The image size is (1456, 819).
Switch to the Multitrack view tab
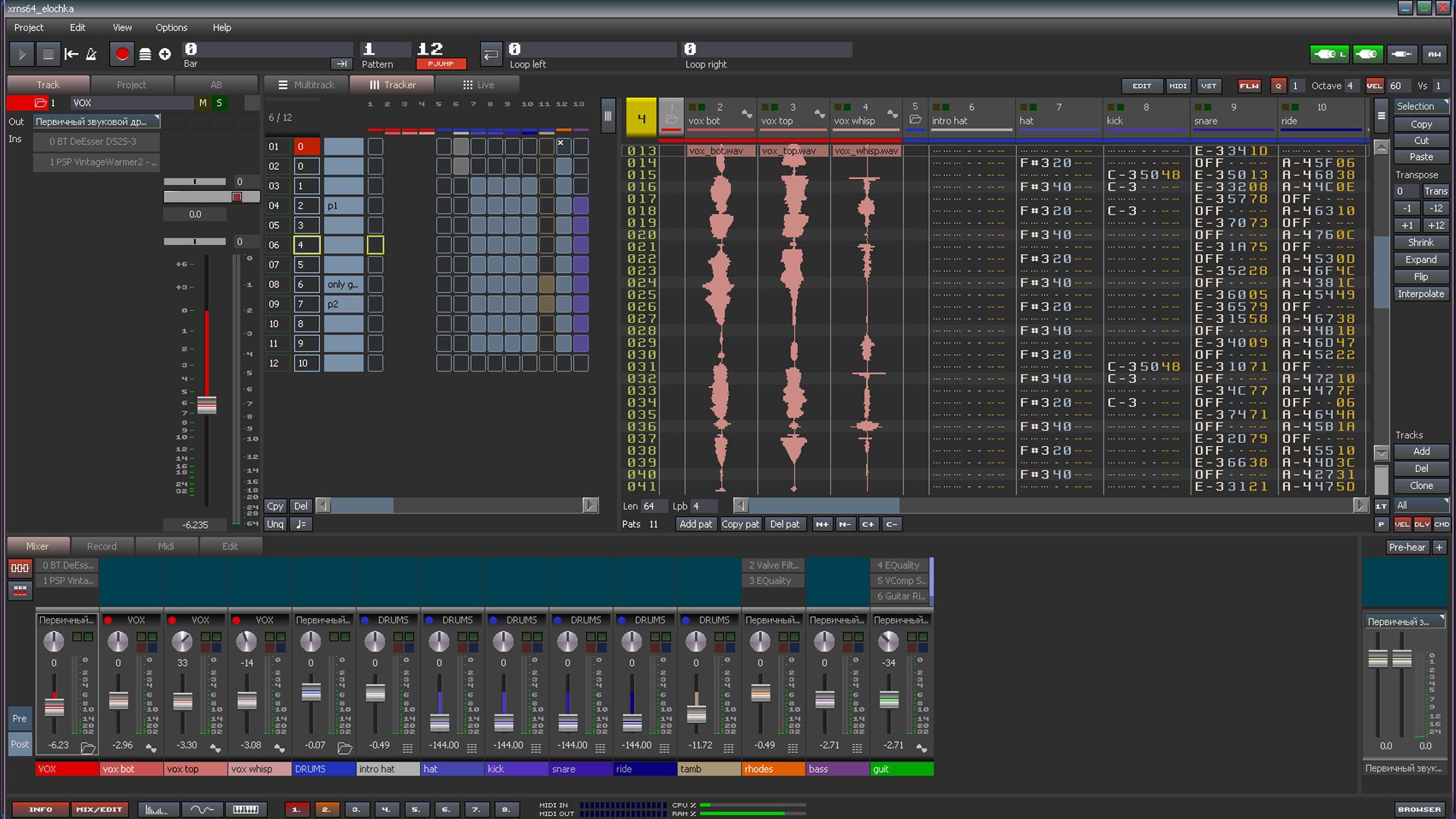click(x=306, y=85)
